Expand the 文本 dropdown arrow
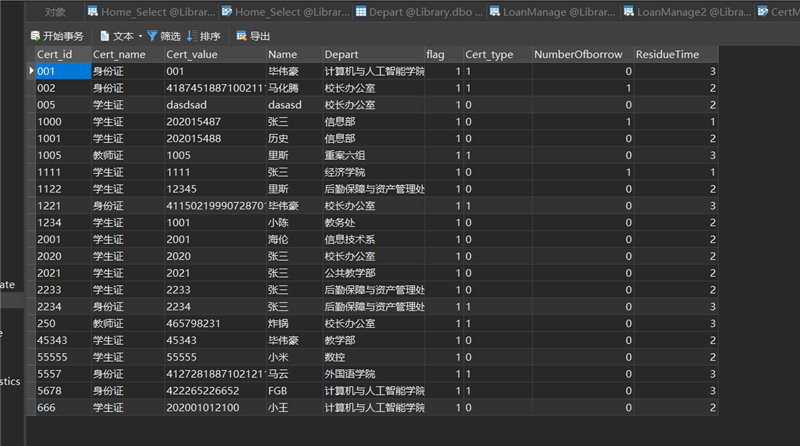 point(140,36)
